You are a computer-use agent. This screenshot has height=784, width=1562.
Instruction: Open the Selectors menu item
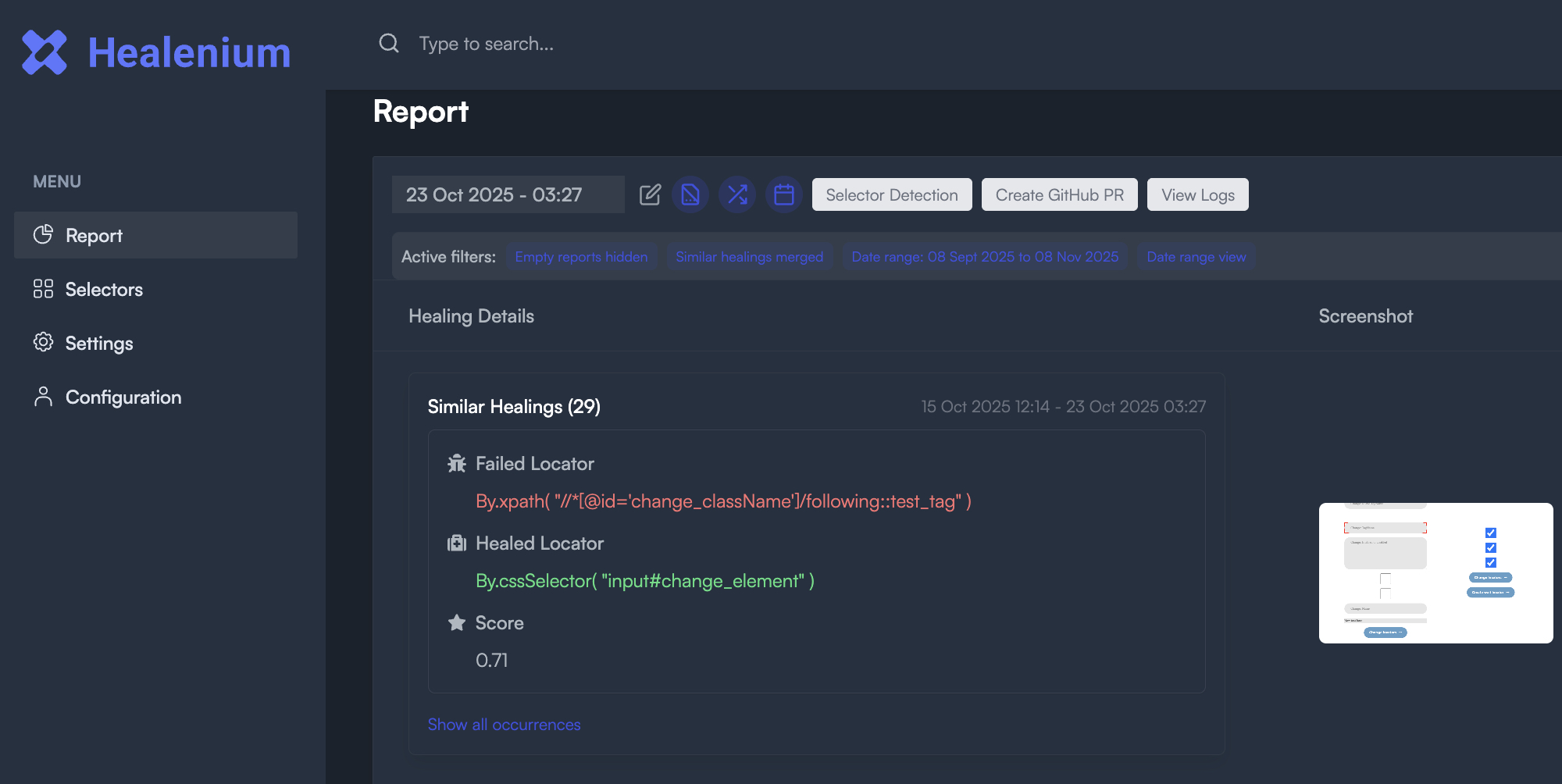[x=155, y=289]
